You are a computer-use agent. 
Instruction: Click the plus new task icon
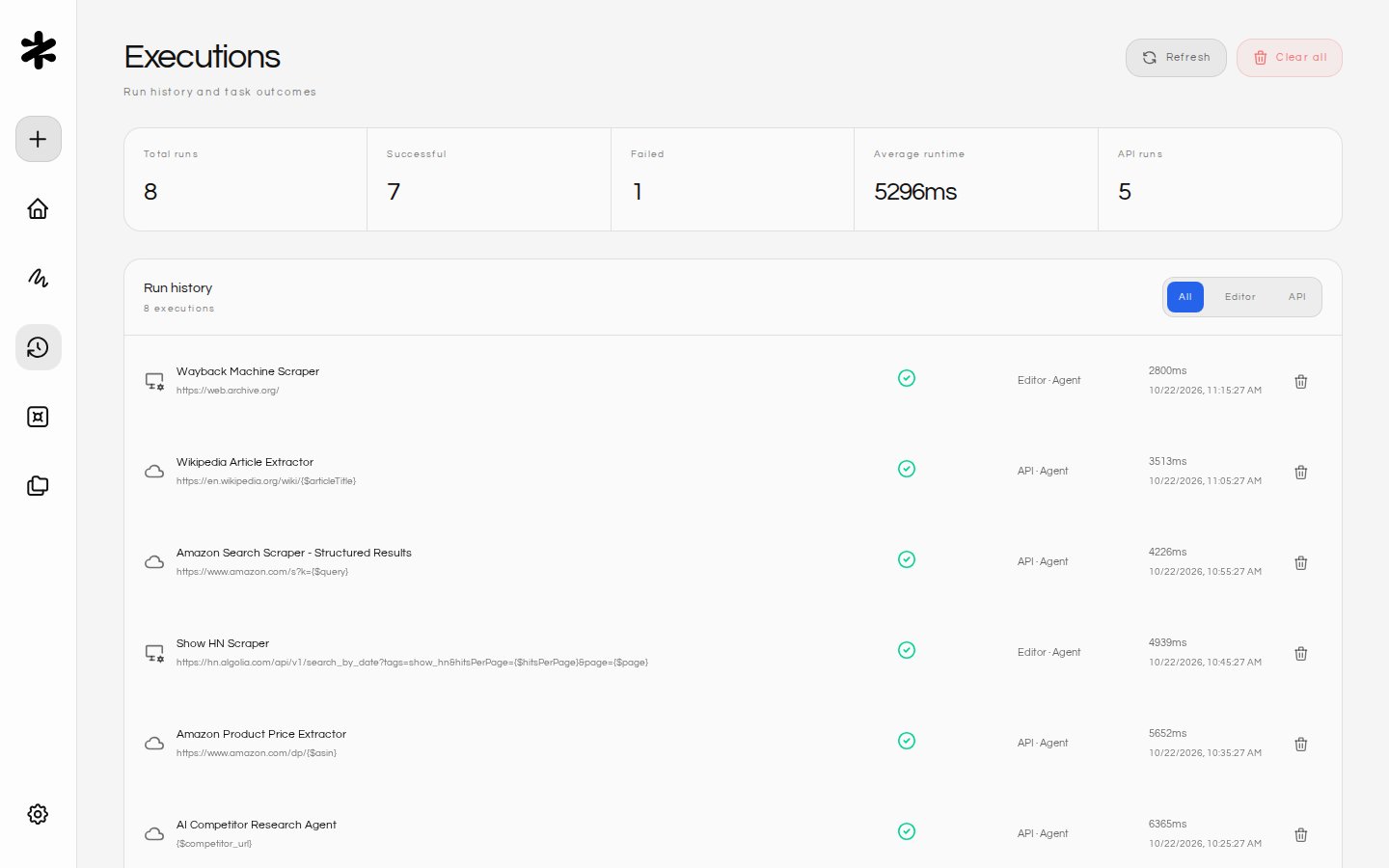tap(39, 139)
